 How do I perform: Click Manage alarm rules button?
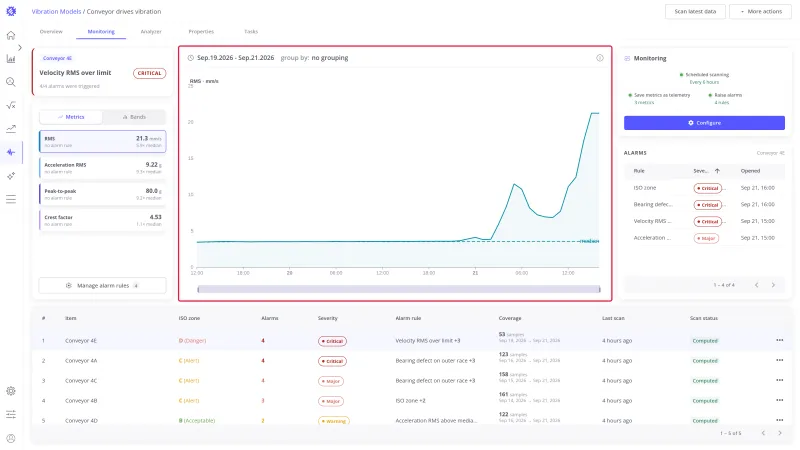103,286
